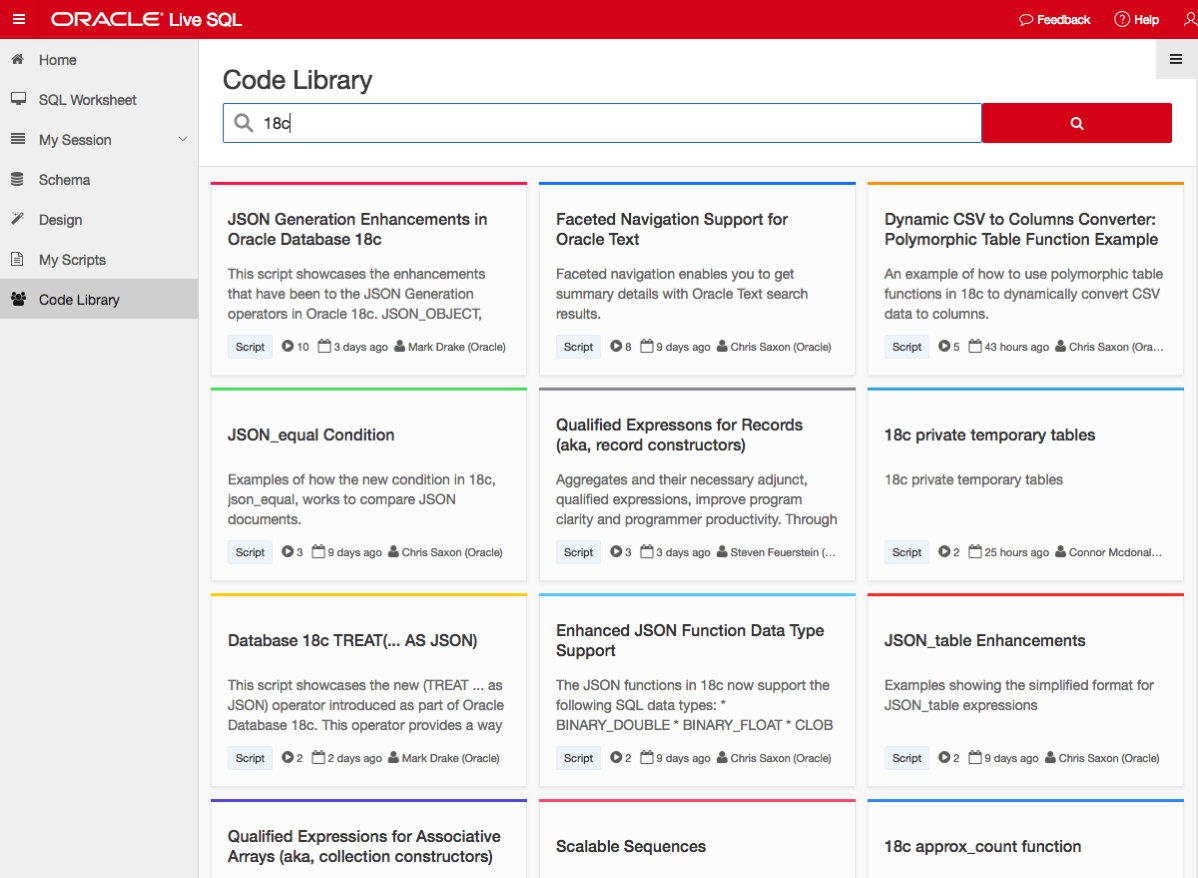The height and width of the screenshot is (878, 1198).
Task: Click run-count play icon on Faceted Navigation card
Action: pyautogui.click(x=616, y=346)
